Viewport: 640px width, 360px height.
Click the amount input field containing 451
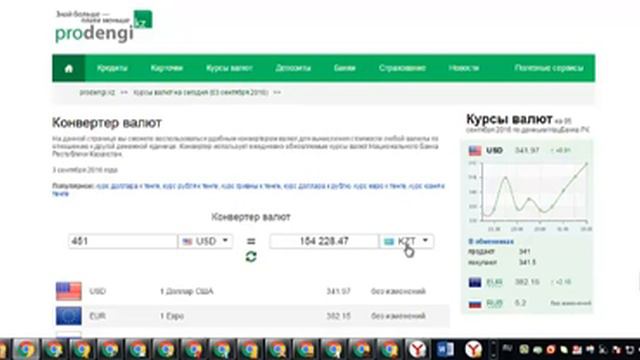tap(123, 241)
